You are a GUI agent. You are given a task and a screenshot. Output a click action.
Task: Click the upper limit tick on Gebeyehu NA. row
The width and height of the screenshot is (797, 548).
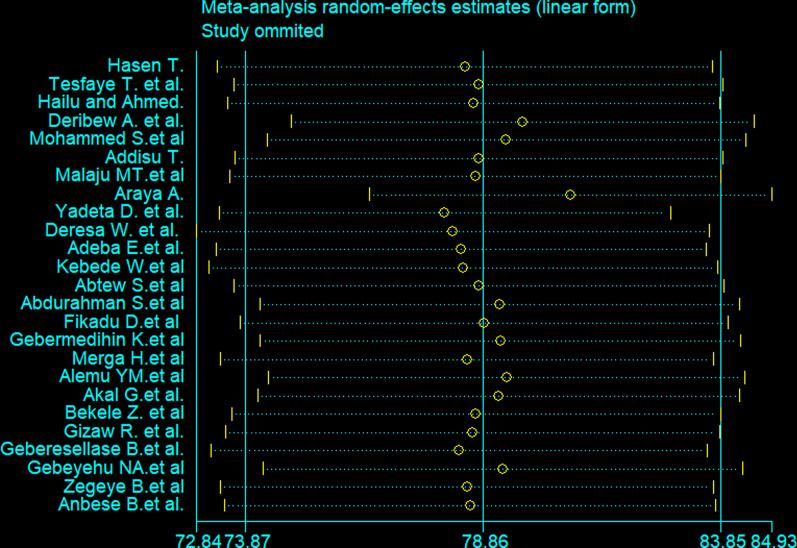pos(743,468)
